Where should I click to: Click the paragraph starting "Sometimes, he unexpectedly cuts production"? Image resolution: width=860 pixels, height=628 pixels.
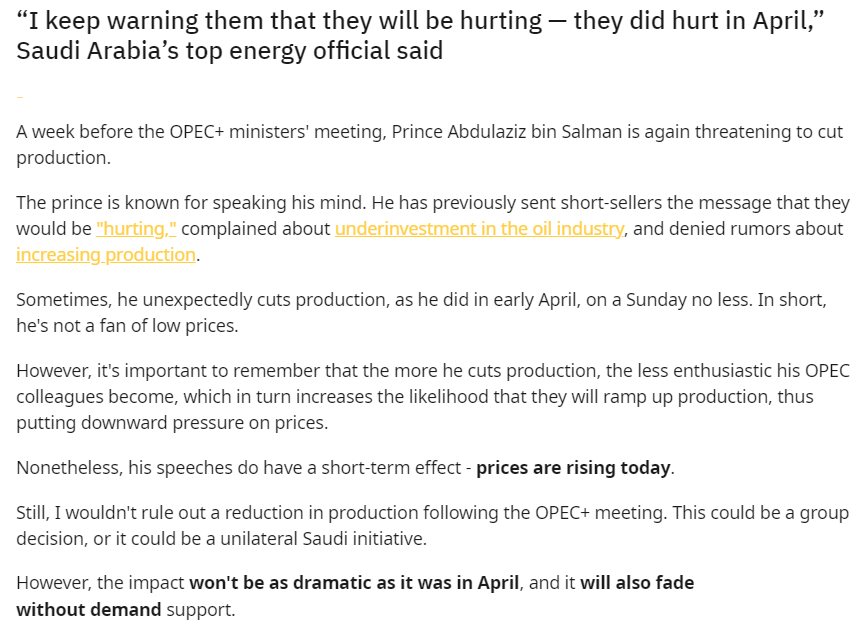[x=400, y=300]
